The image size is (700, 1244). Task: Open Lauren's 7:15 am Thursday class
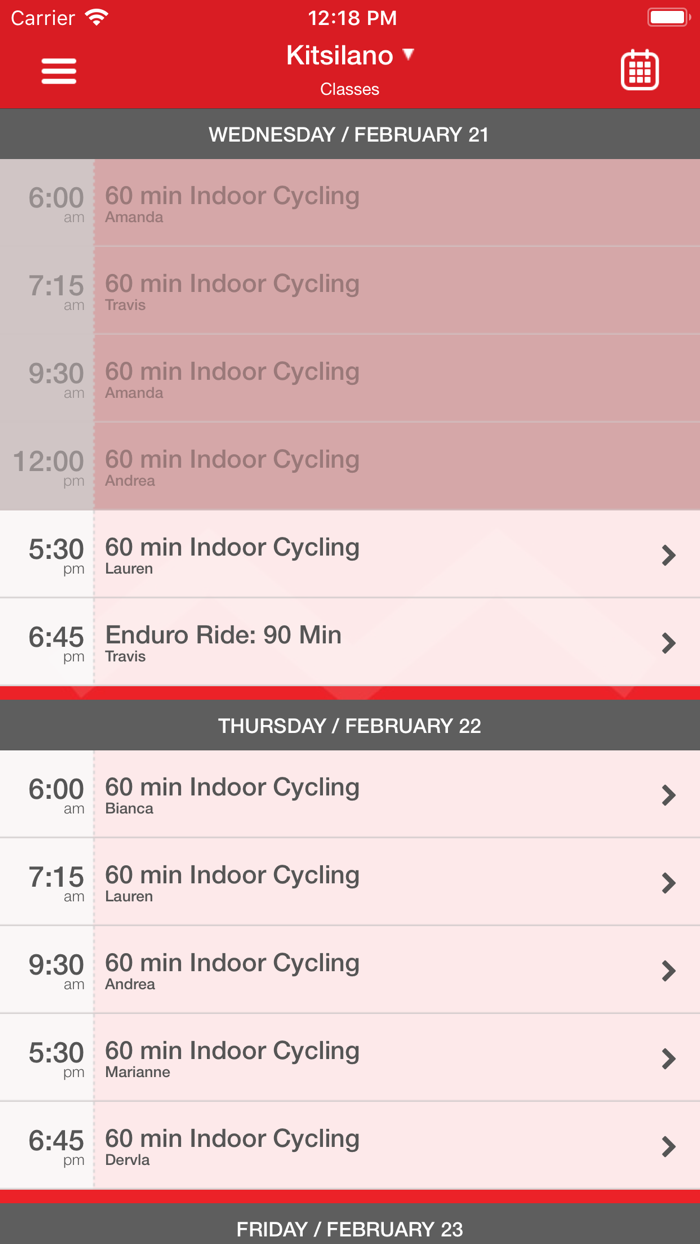(x=350, y=881)
